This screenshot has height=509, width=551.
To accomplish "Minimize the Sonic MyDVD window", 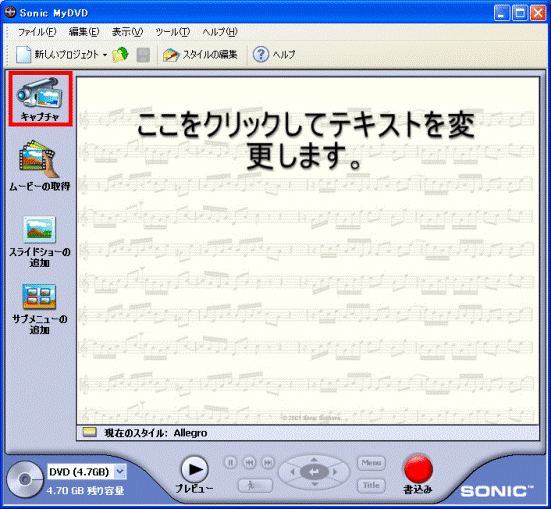I will (x=502, y=13).
